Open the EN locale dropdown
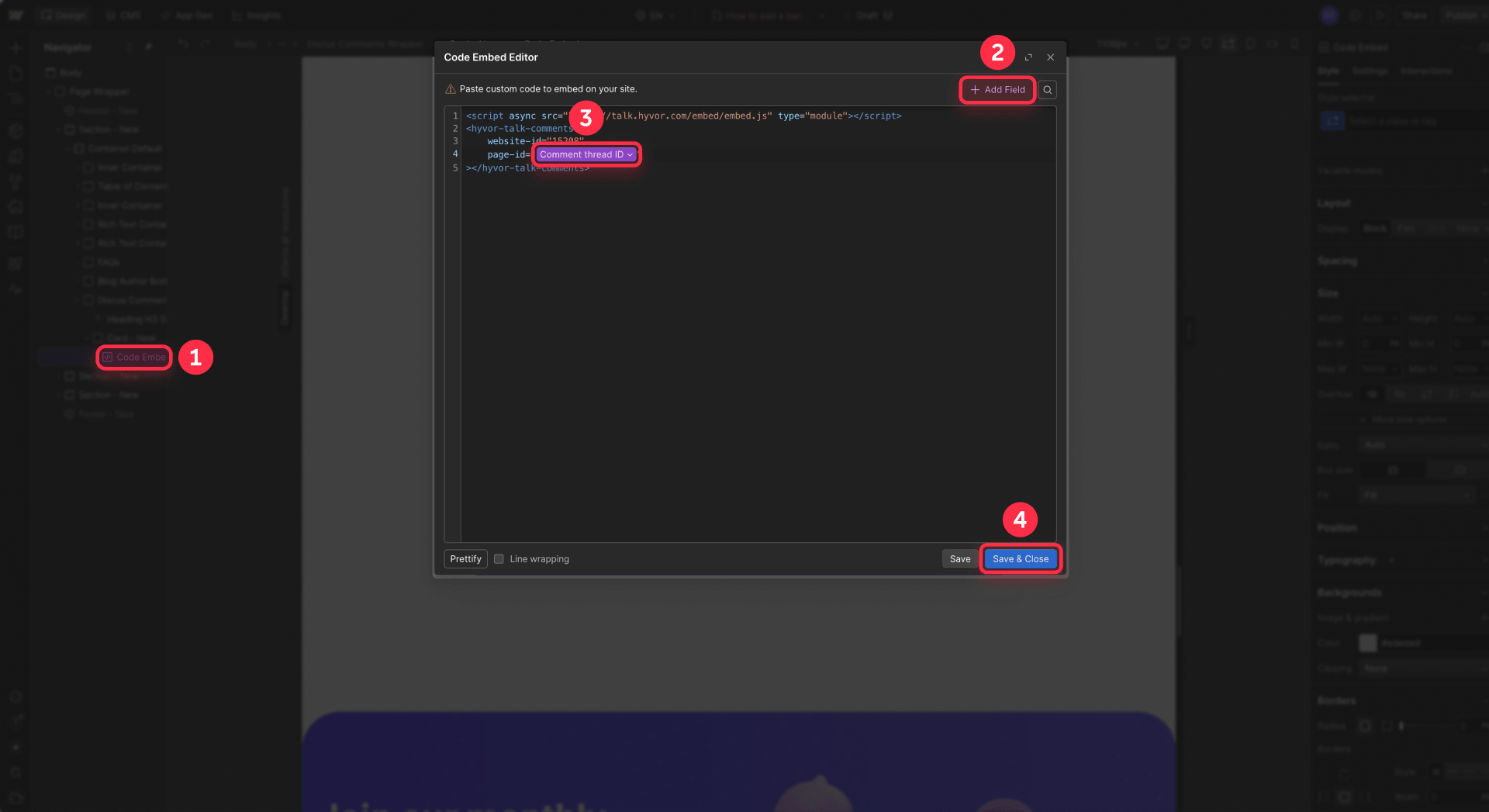 click(655, 16)
